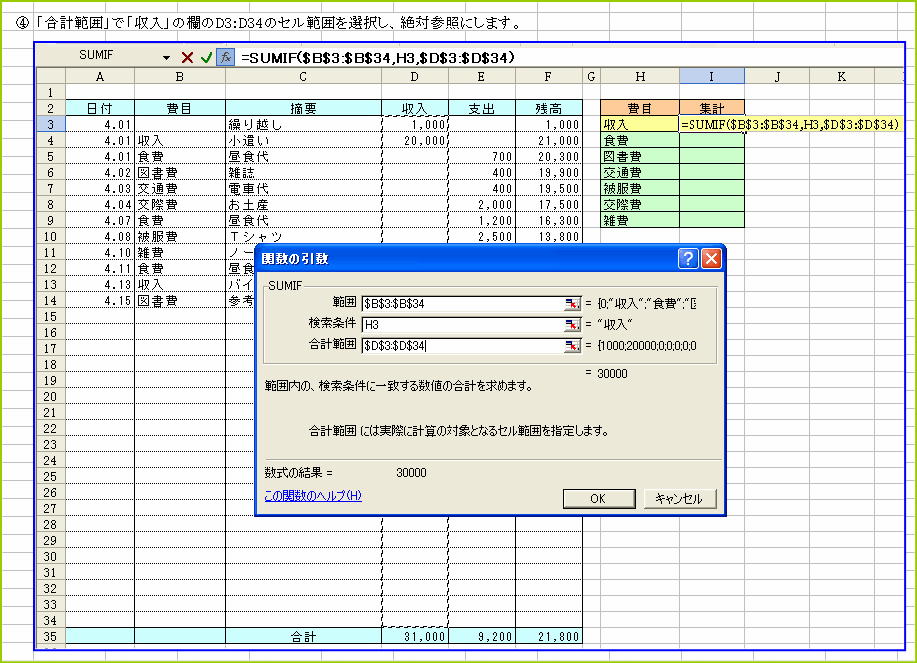Click cell Tシャツ in column C
The height and width of the screenshot is (663, 917).
303,236
